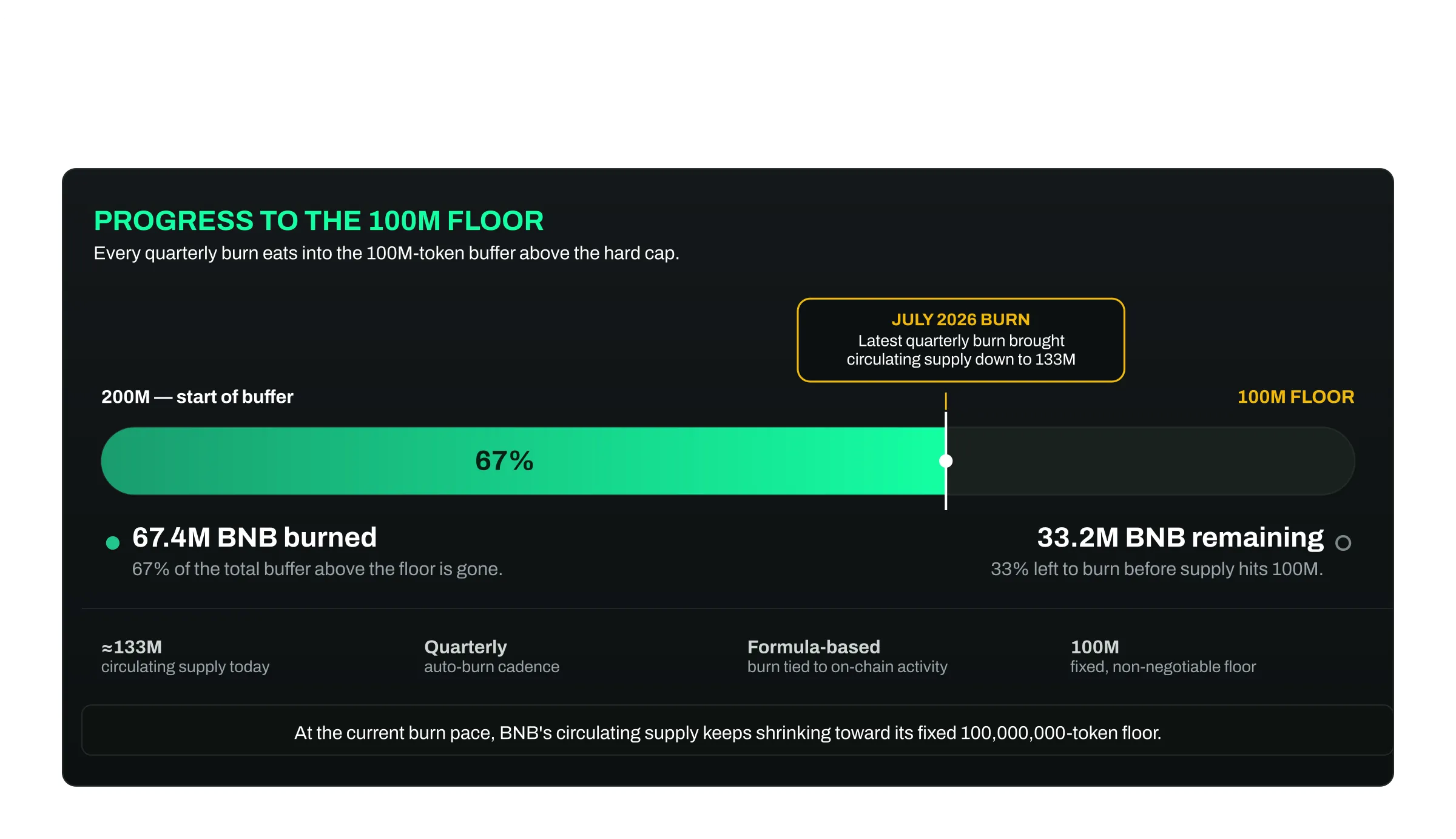This screenshot has height=839, width=1456.
Task: Click '33% left to burn' caption
Action: pos(1157,569)
